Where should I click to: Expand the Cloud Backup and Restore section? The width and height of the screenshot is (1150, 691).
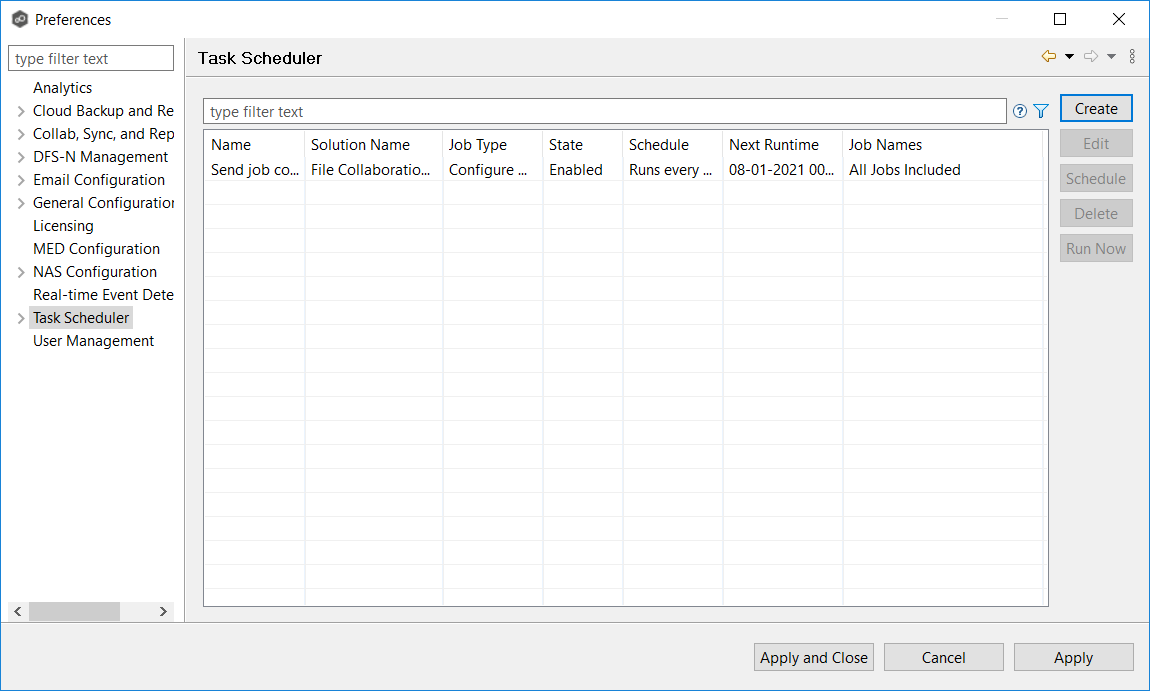tap(19, 110)
